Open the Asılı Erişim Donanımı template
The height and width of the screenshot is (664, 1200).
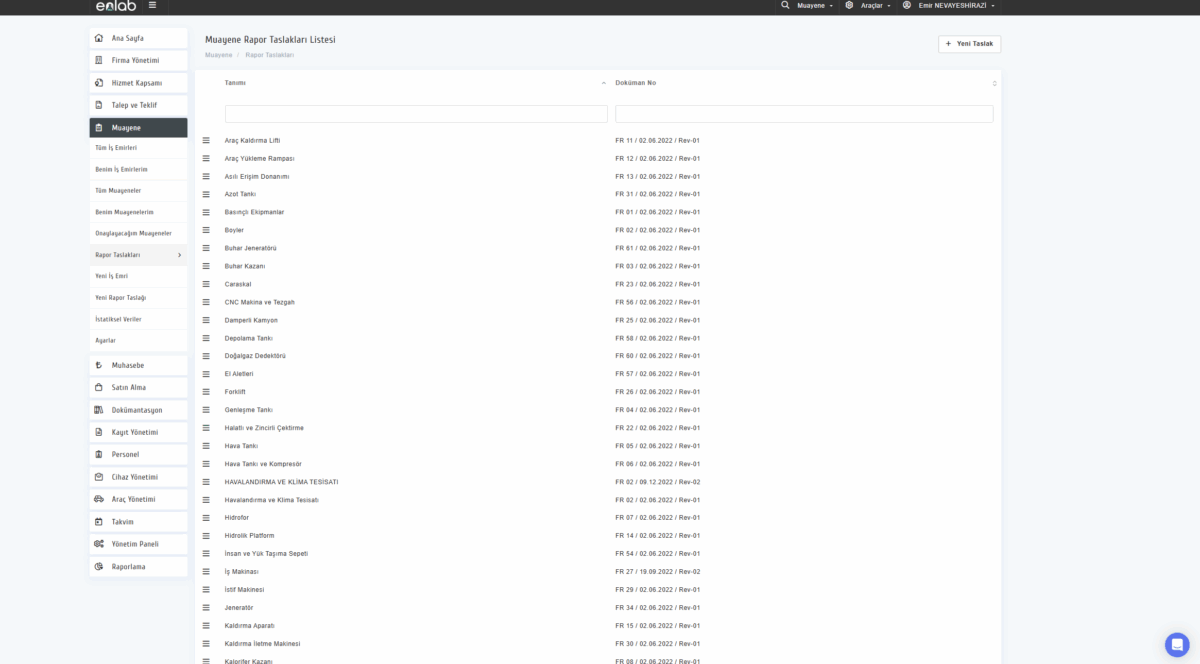coord(257,176)
